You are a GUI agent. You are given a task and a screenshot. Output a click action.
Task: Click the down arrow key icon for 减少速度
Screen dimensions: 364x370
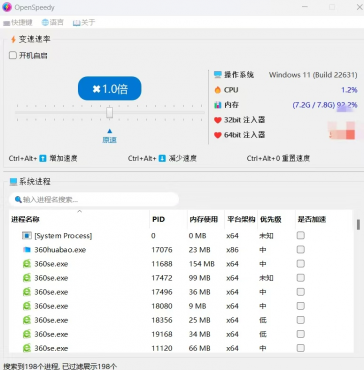(x=162, y=158)
